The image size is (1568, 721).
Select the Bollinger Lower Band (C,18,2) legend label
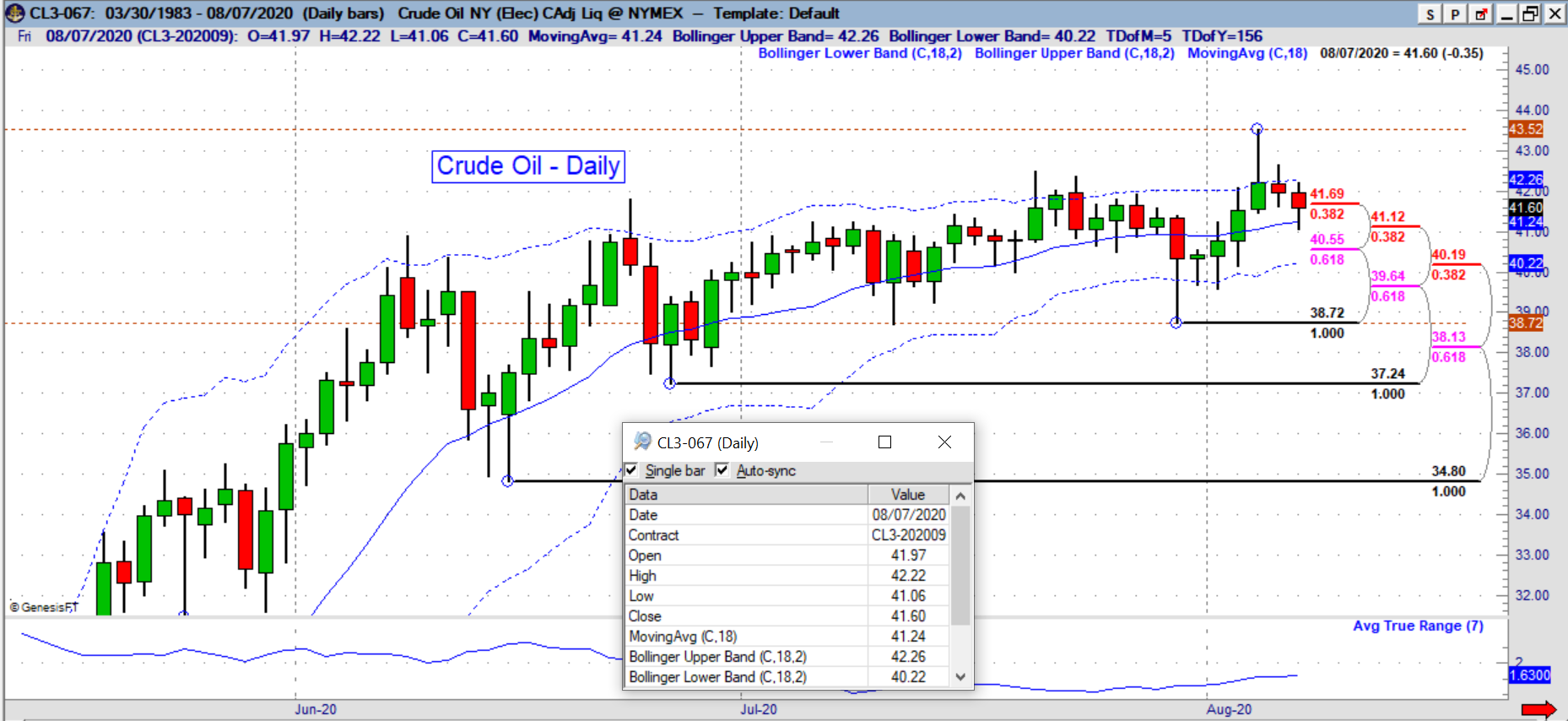(860, 53)
